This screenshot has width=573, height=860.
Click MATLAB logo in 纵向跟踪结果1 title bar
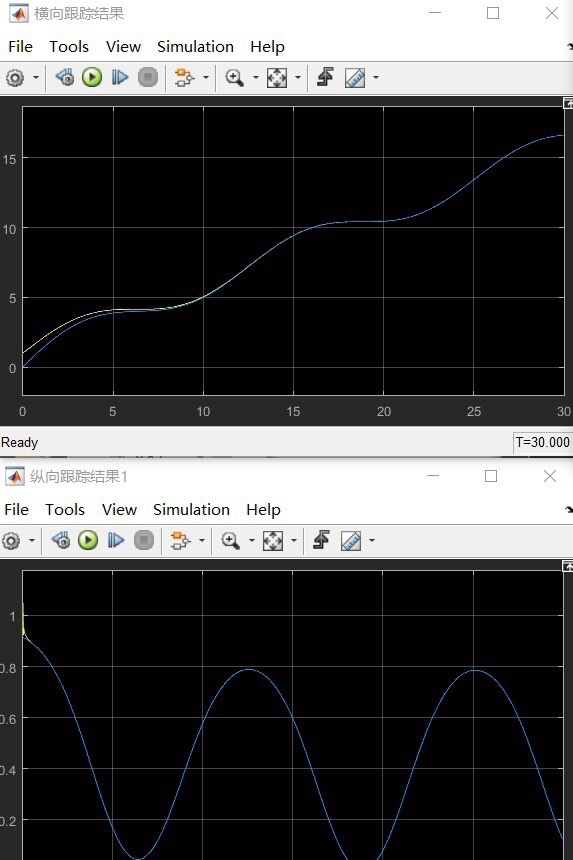(x=15, y=476)
